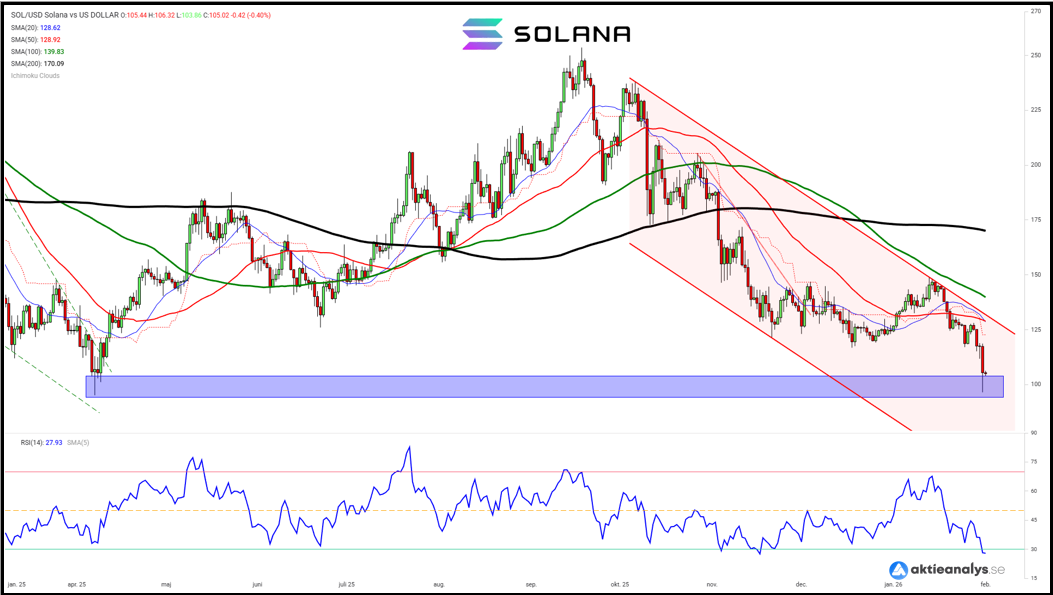Viewport: 1053px width, 595px height.
Task: Click the RSI(14) 27.93 indicator label
Action: pyautogui.click(x=42, y=443)
